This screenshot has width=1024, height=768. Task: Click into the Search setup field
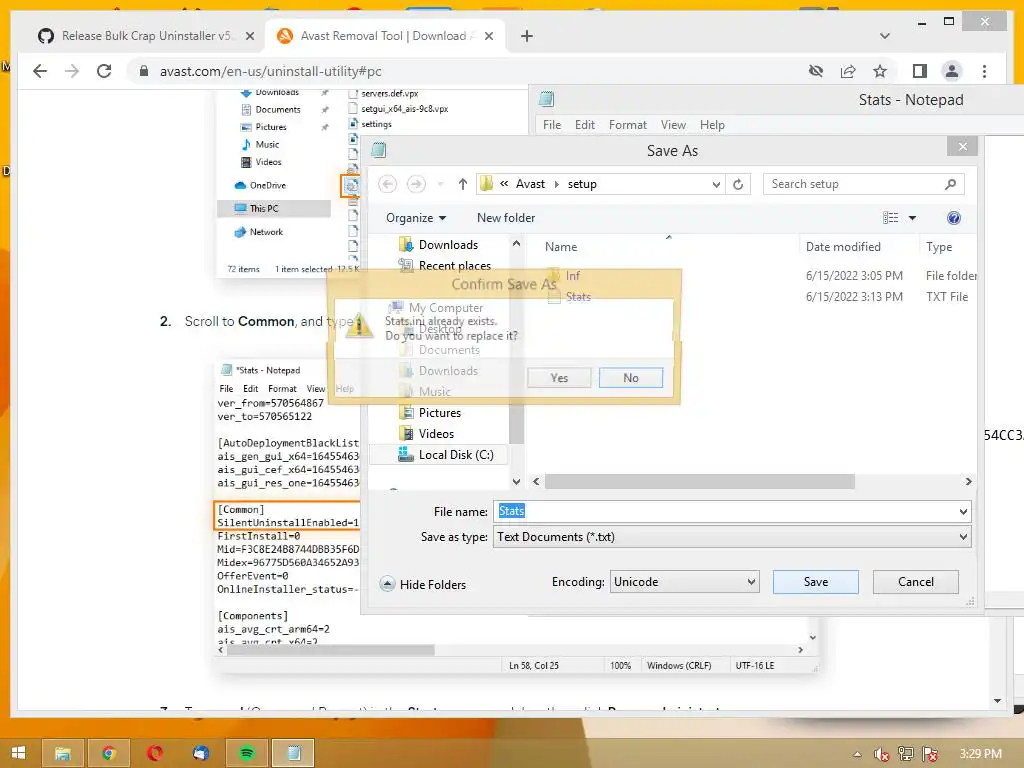click(856, 184)
